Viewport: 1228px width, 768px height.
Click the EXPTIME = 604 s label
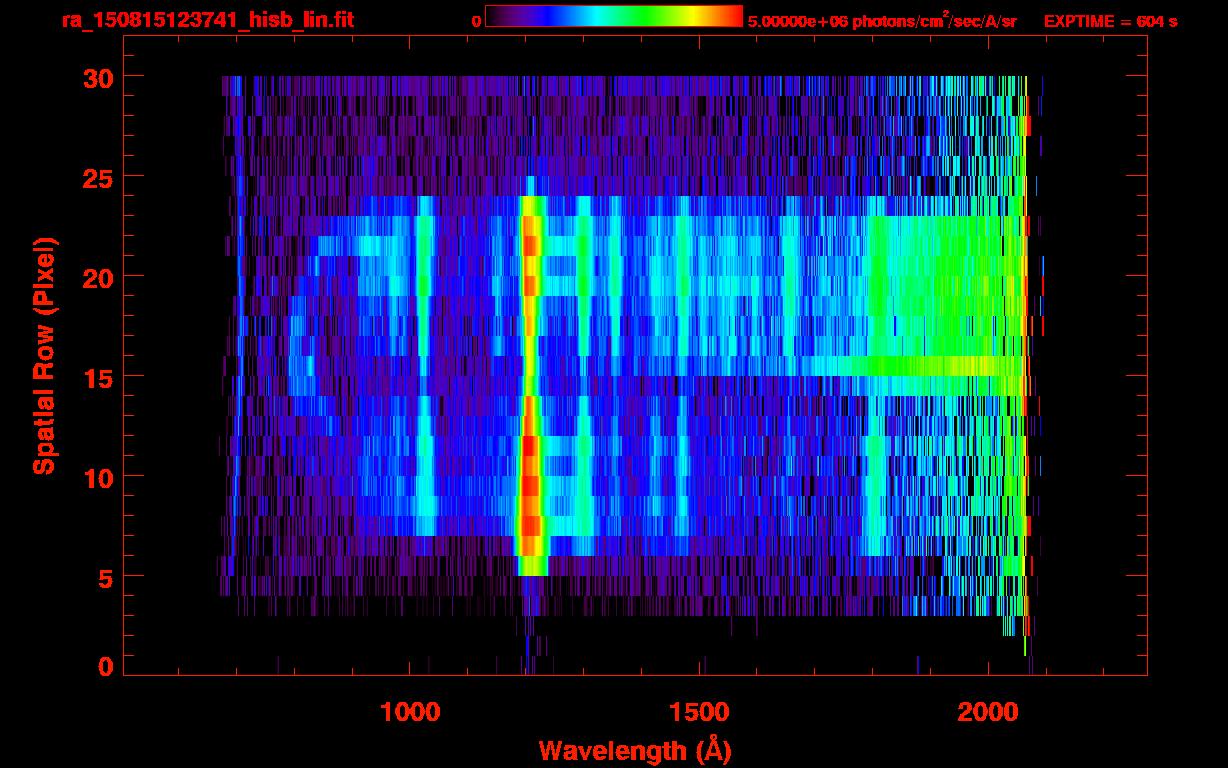[1110, 20]
